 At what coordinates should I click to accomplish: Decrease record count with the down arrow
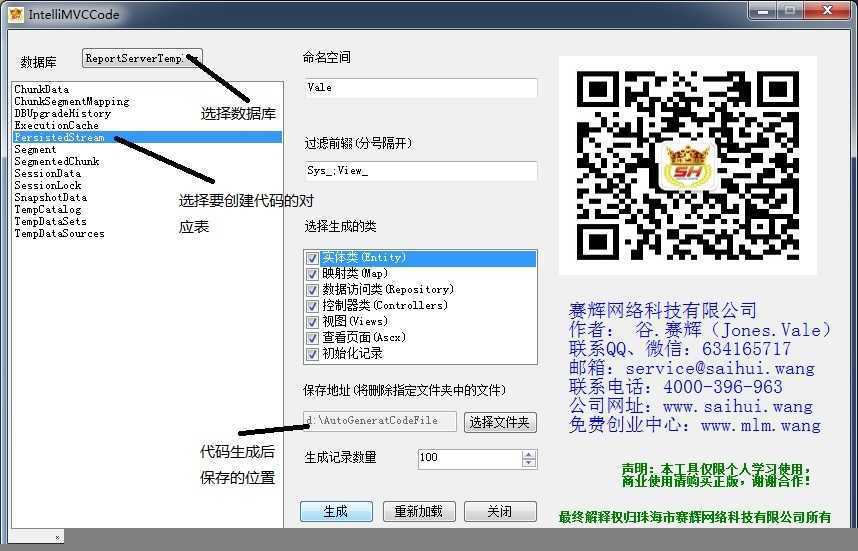(x=529, y=463)
